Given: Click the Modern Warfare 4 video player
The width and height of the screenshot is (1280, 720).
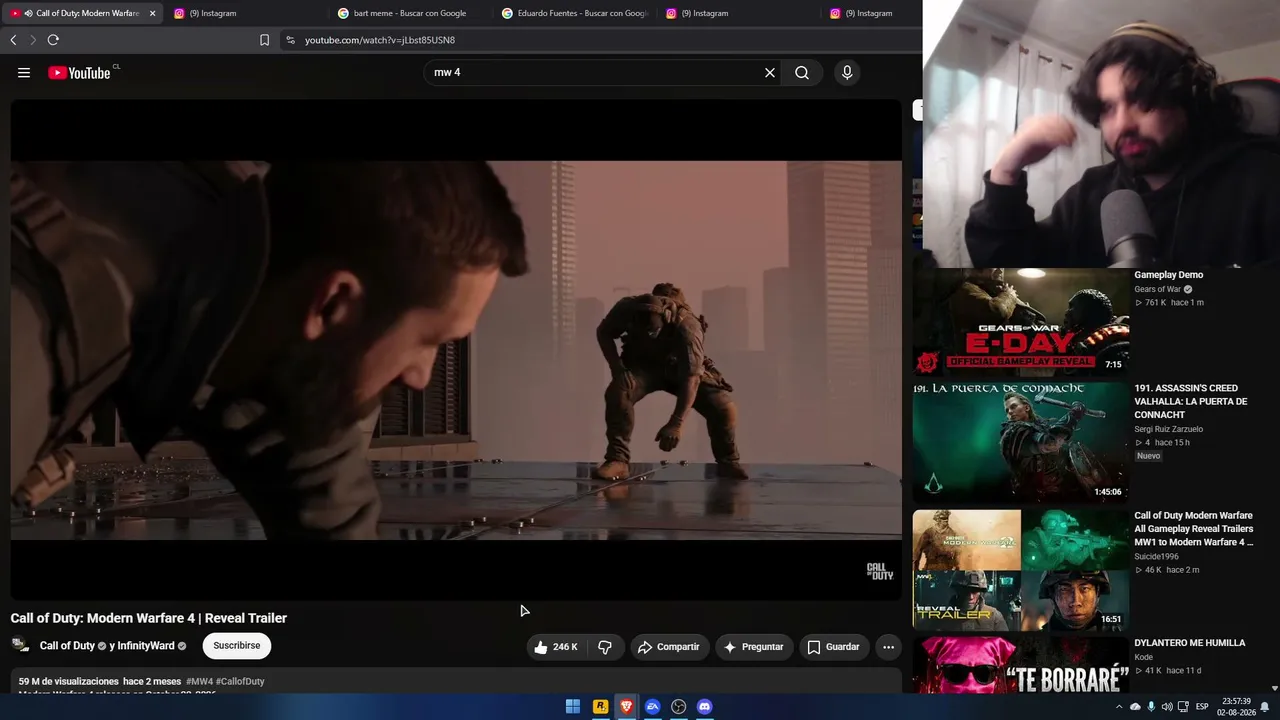Looking at the screenshot, I should click(x=456, y=350).
